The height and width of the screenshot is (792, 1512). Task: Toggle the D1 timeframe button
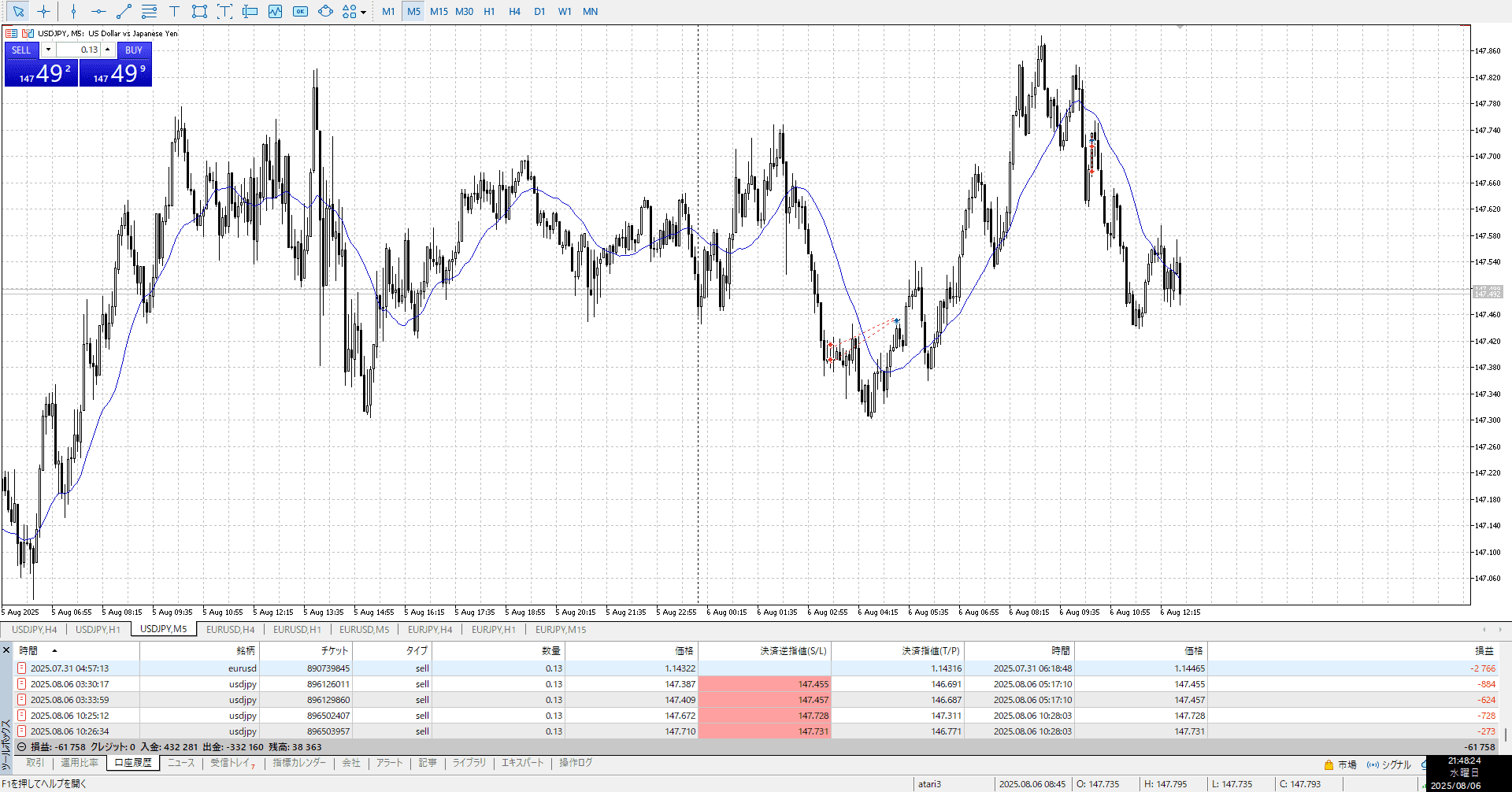point(539,11)
